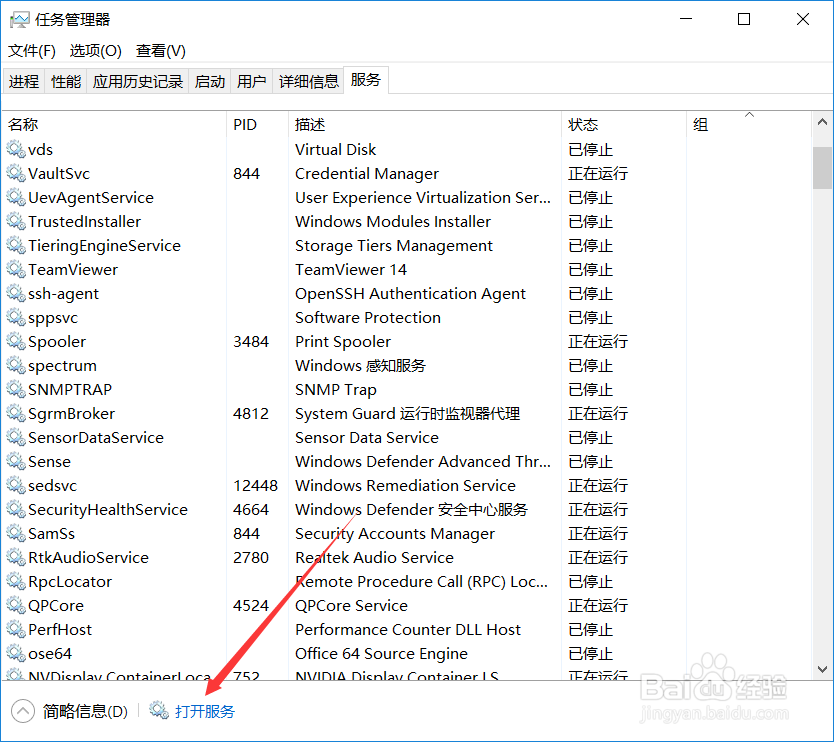Viewport: 834px width, 742px height.
Task: Click the gear icon beside ssh-agent
Action: tap(16, 294)
